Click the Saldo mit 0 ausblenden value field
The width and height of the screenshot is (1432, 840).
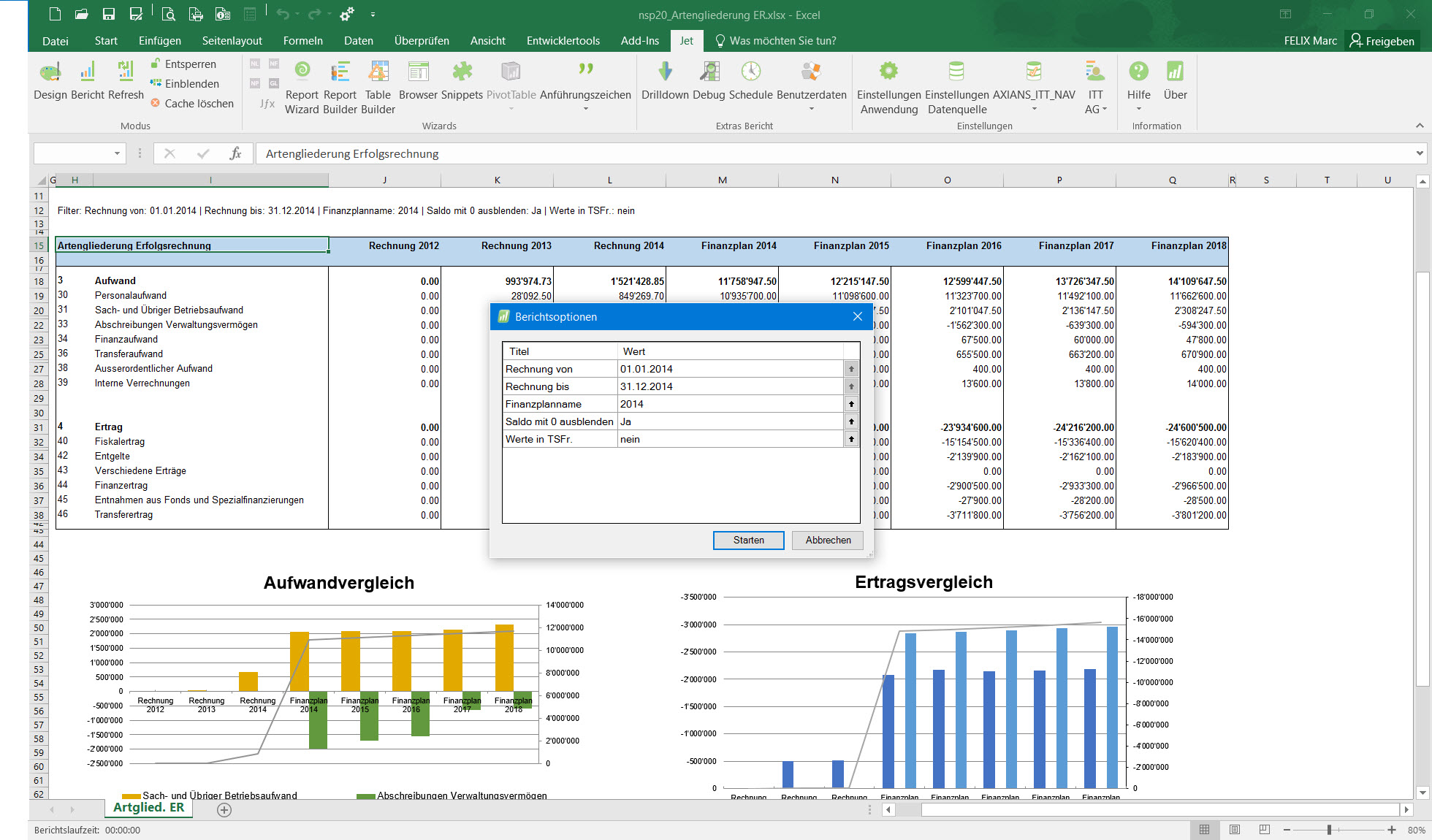point(731,421)
